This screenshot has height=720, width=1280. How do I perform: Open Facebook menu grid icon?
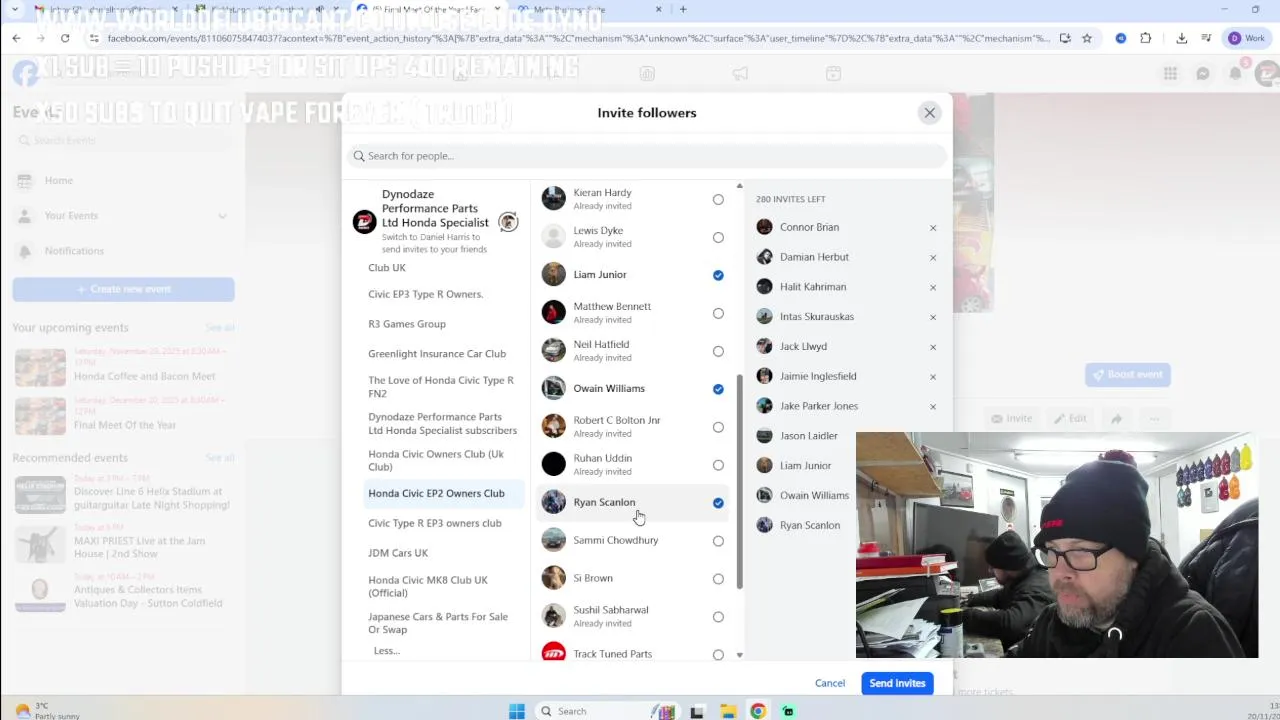pos(1170,73)
